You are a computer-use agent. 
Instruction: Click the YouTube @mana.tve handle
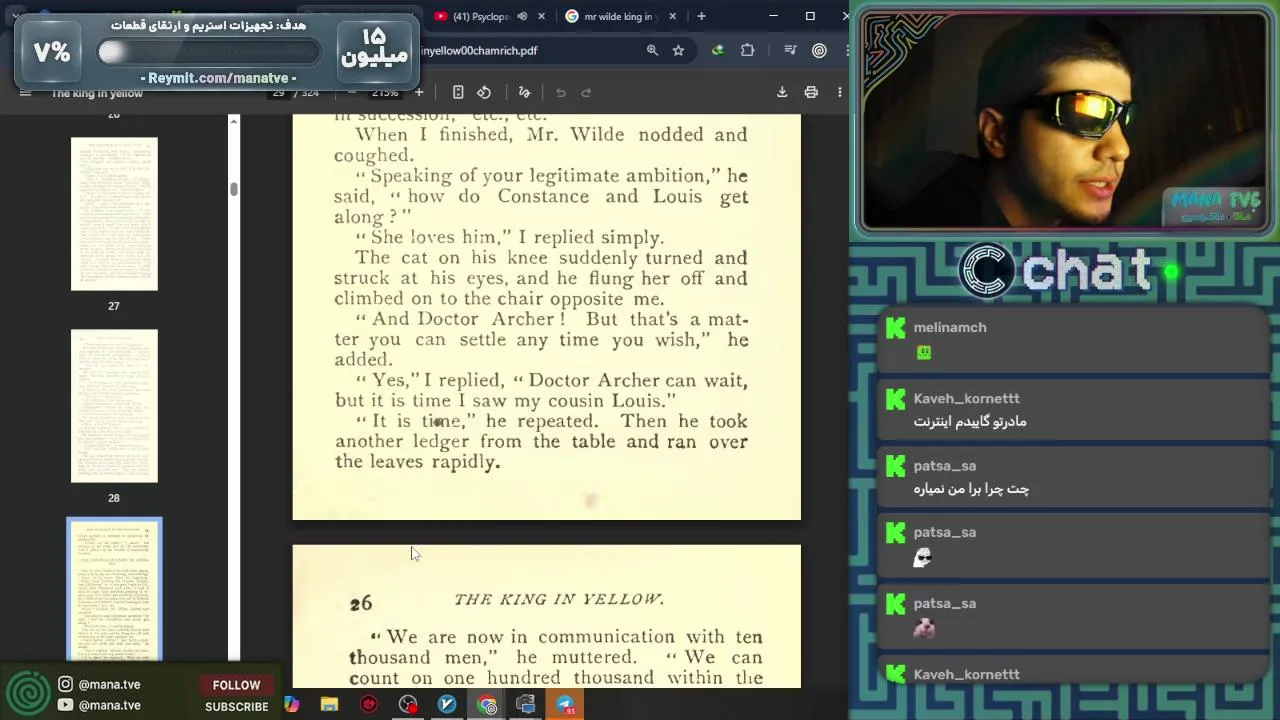109,705
